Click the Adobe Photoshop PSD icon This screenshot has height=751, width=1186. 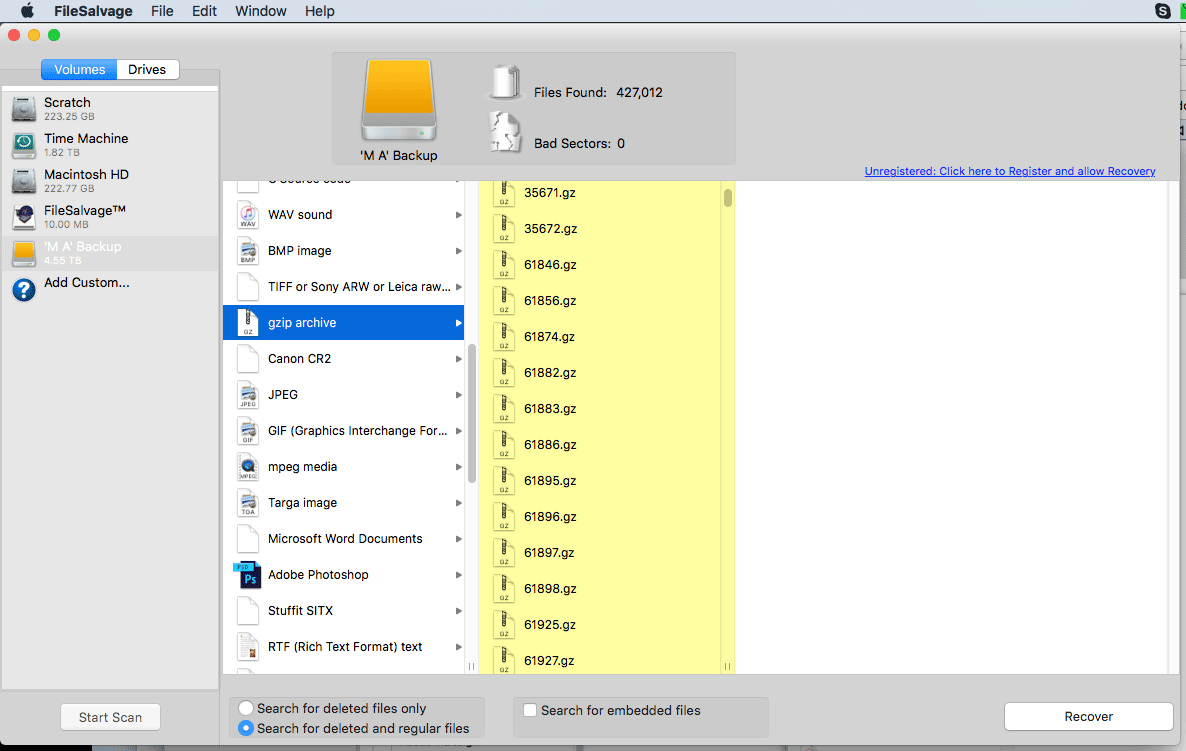point(247,575)
